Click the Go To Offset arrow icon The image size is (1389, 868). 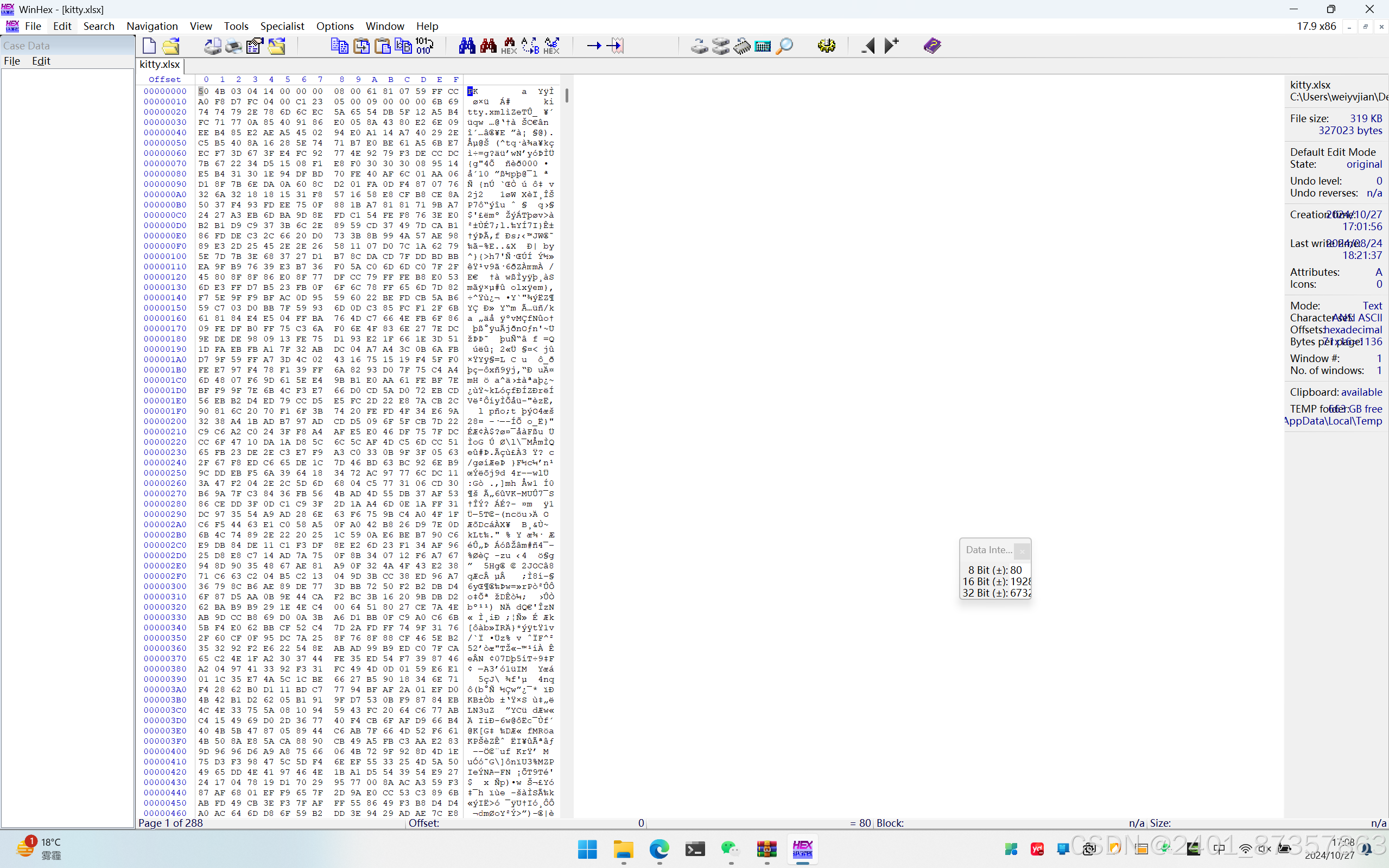click(x=593, y=46)
